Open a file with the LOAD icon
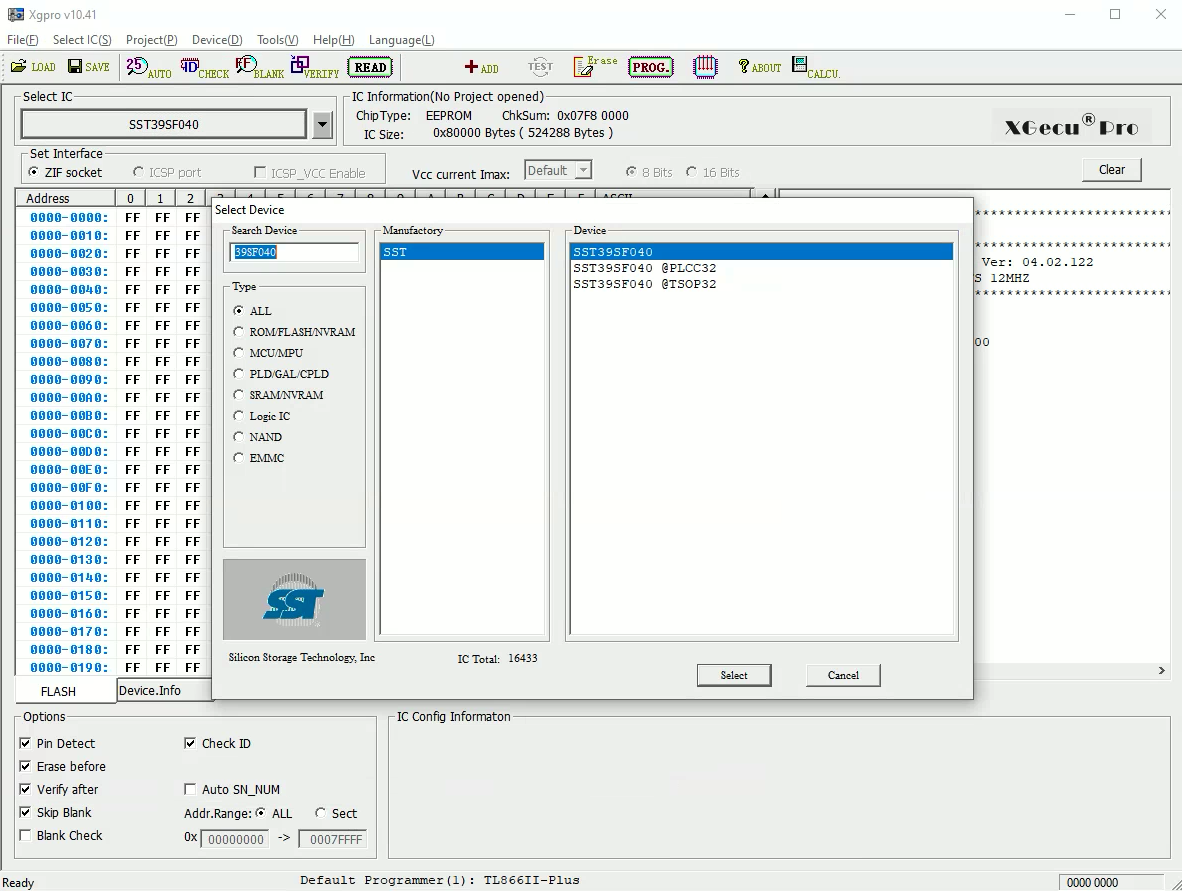The height and width of the screenshot is (891, 1182). point(31,67)
